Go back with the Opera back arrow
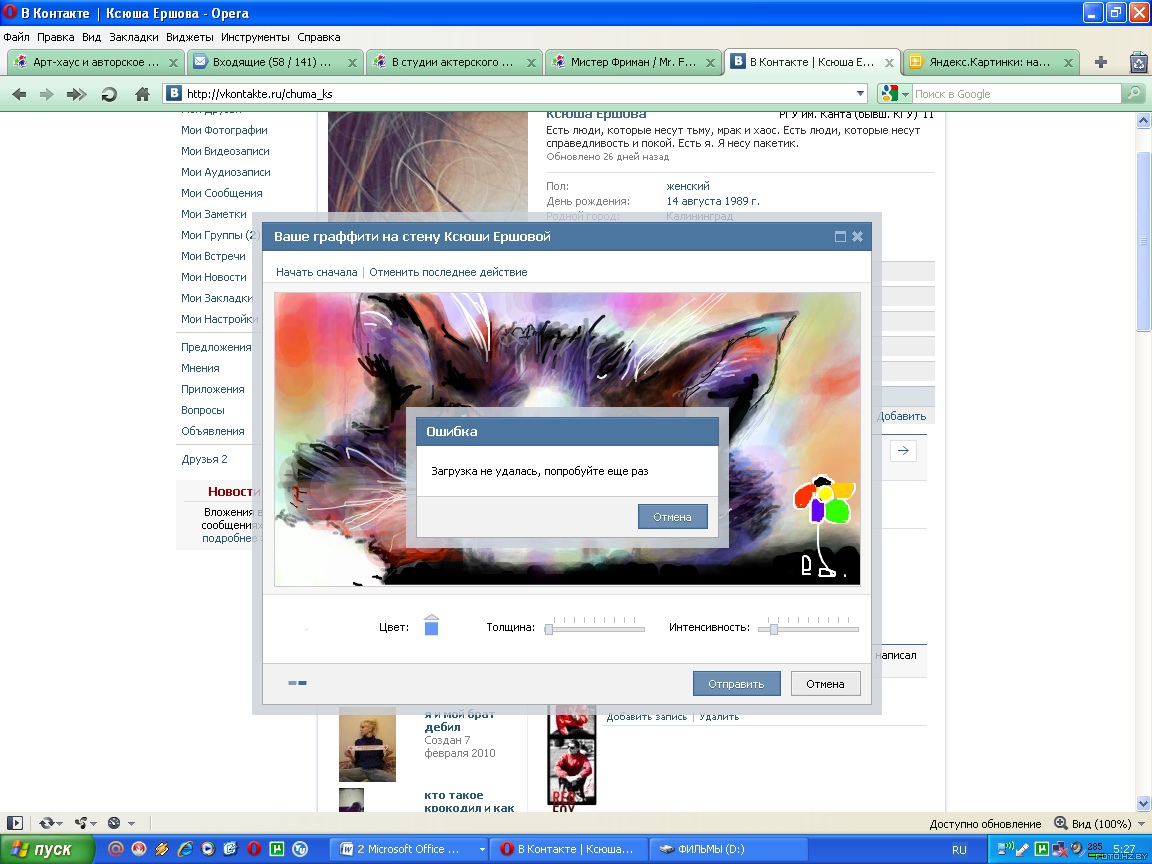This screenshot has height=864, width=1152. (20, 94)
